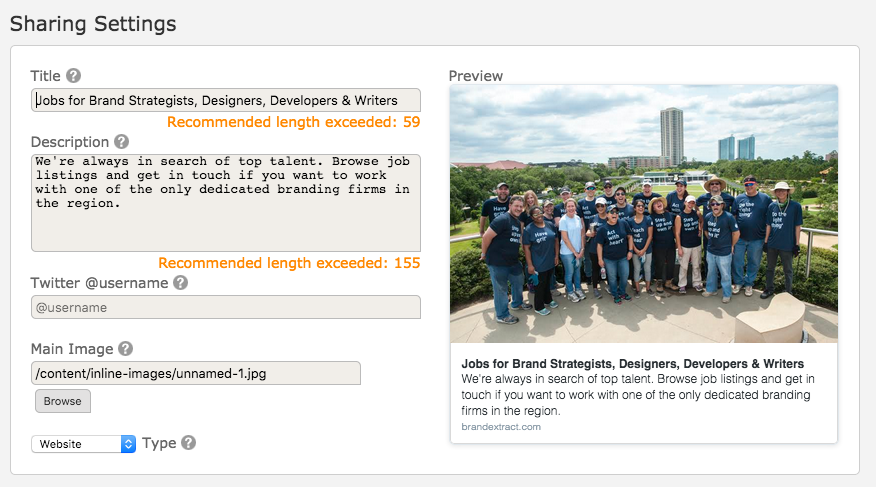876x487 pixels.
Task: Click the Main Image path field
Action: coord(196,373)
